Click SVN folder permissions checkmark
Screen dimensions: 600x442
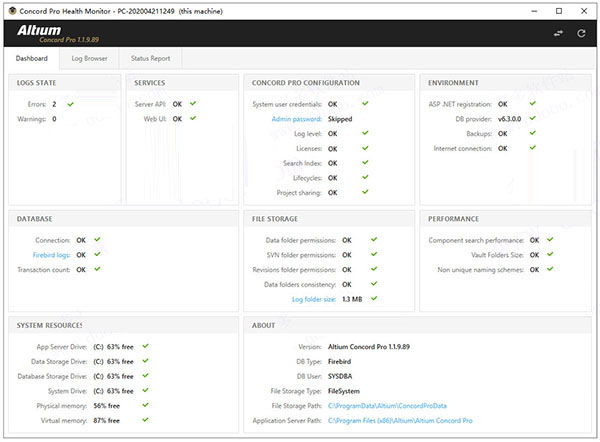[374, 254]
